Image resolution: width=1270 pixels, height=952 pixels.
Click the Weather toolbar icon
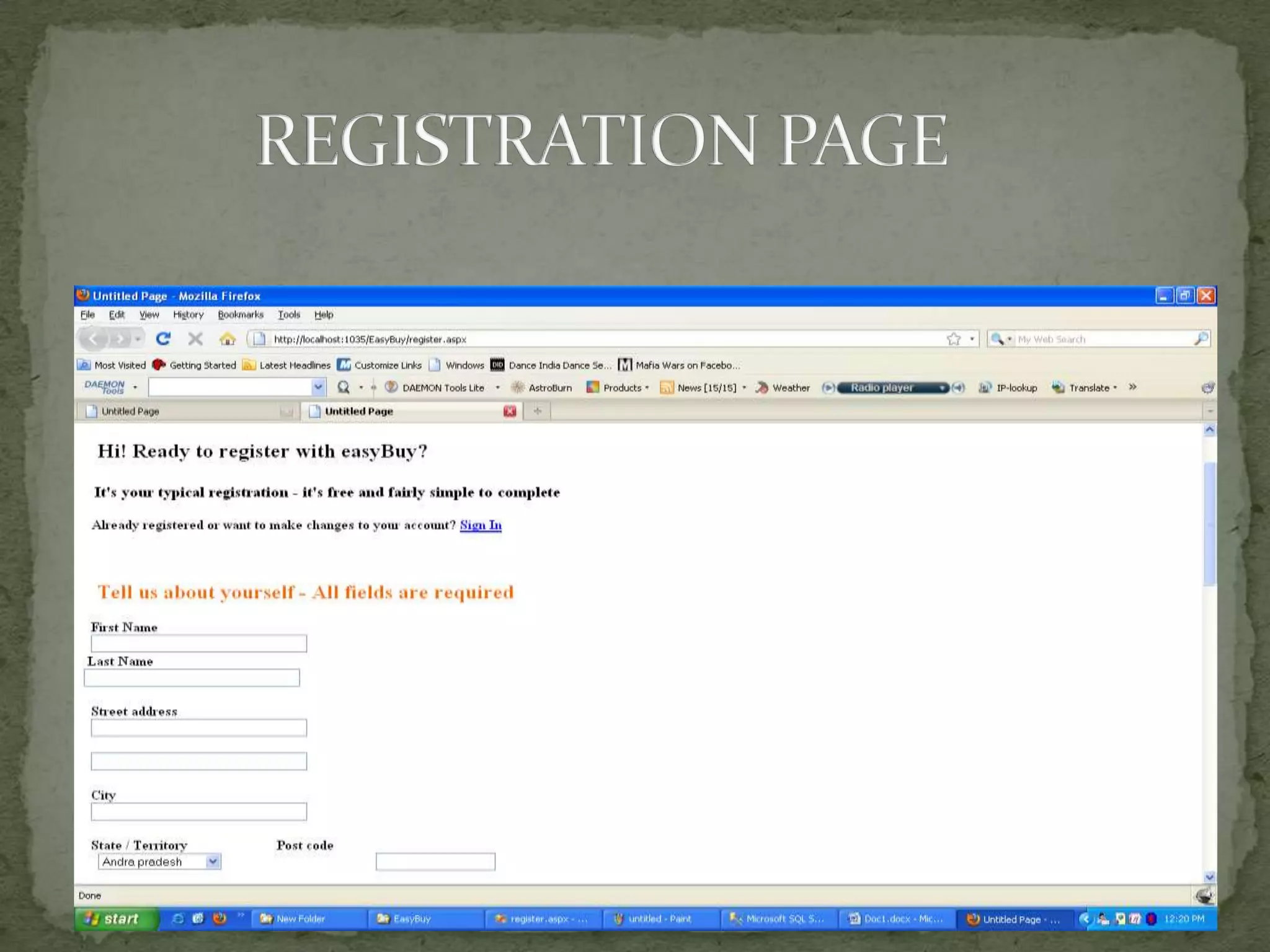(x=762, y=387)
